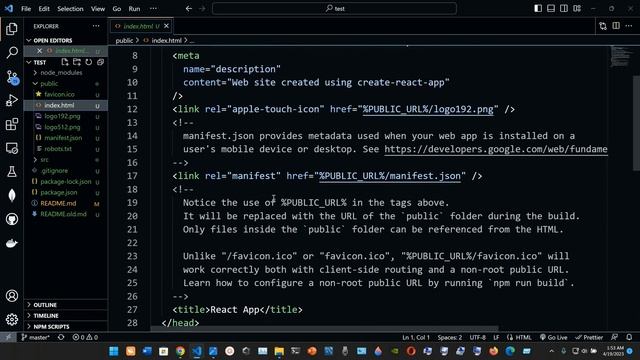The height and width of the screenshot is (360, 640).
Task: Collapse the TEST folder section
Action: coord(40,62)
